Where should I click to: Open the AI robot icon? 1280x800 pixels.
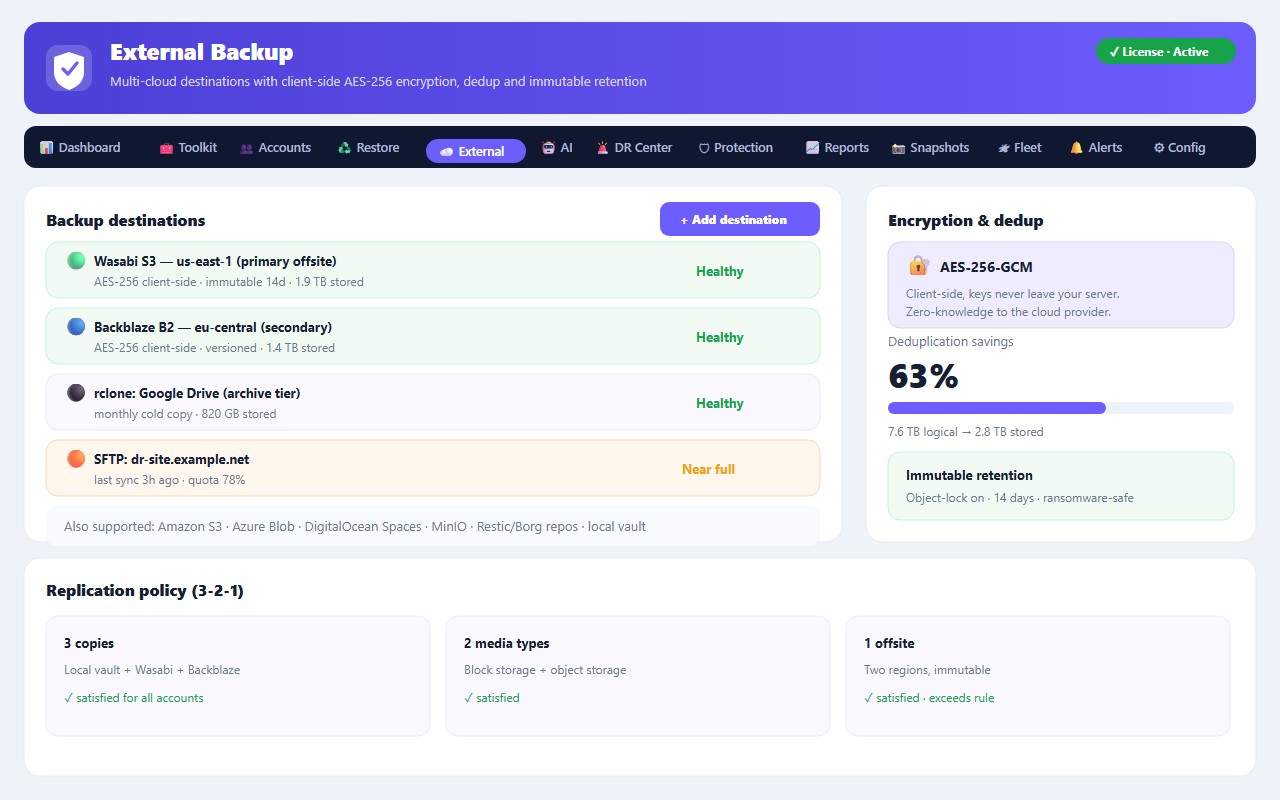click(548, 148)
